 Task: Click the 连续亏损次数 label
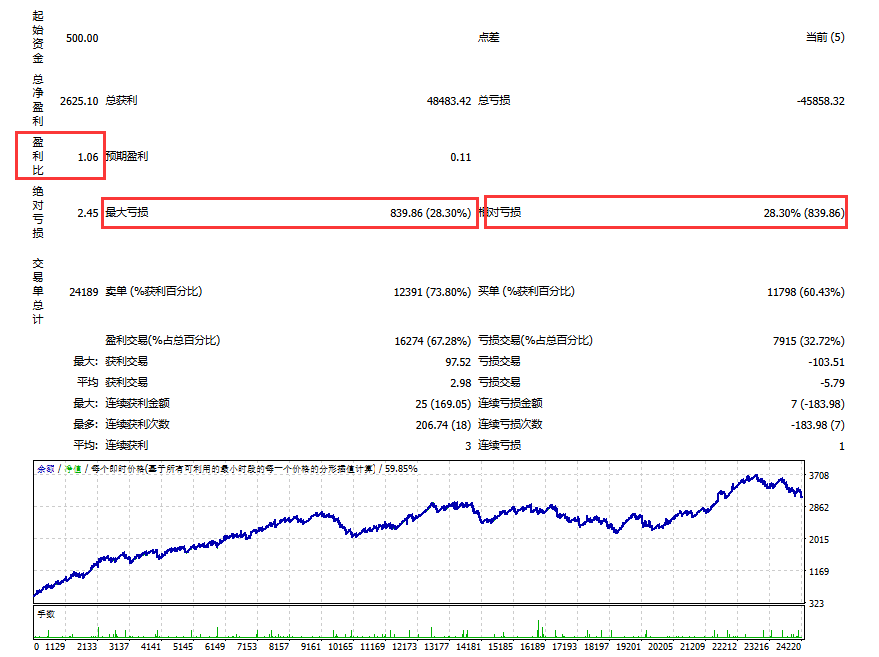coord(510,424)
